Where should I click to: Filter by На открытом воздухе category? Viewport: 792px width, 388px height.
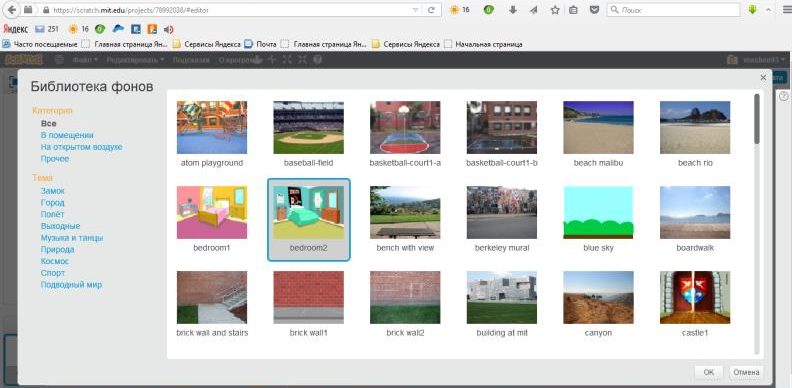(x=81, y=147)
